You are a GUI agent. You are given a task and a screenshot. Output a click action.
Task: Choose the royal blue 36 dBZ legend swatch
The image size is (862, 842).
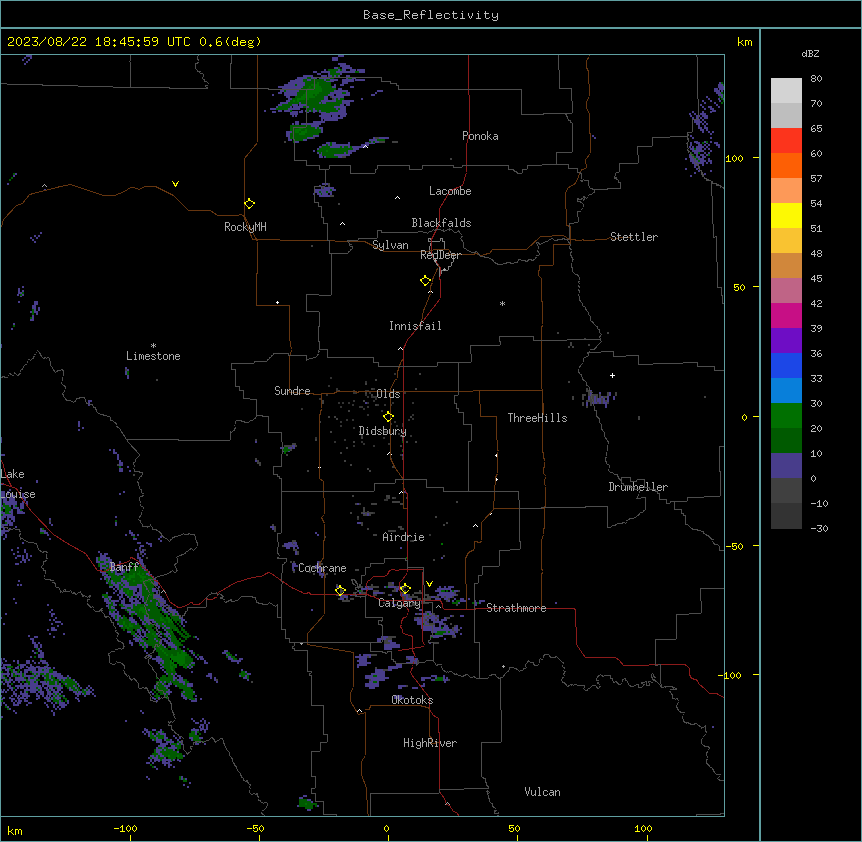(786, 365)
